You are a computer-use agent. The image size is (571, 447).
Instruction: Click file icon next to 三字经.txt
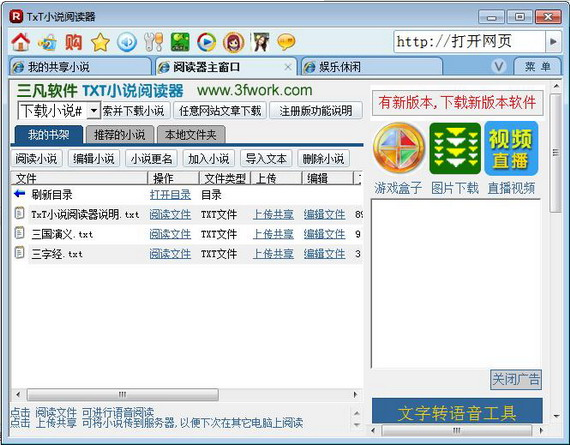19,252
